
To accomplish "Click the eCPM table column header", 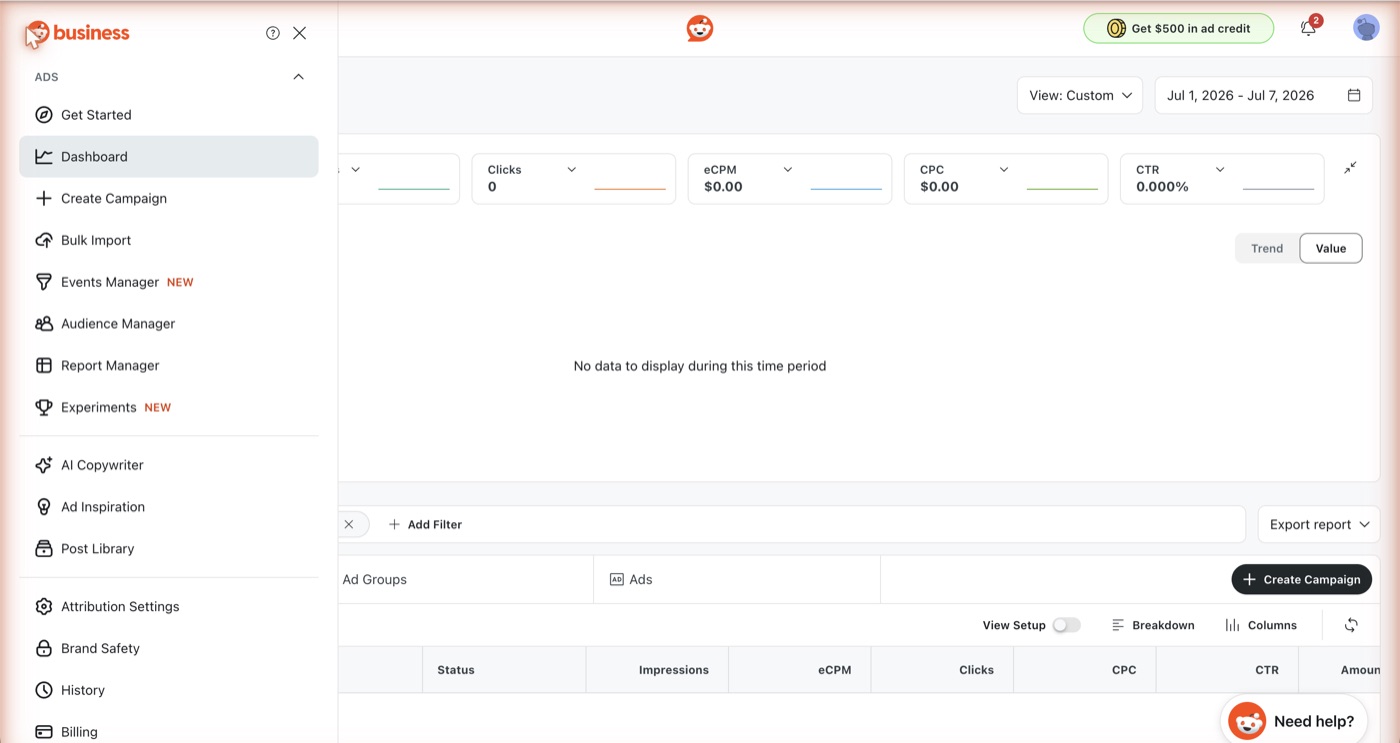I will (800, 670).
